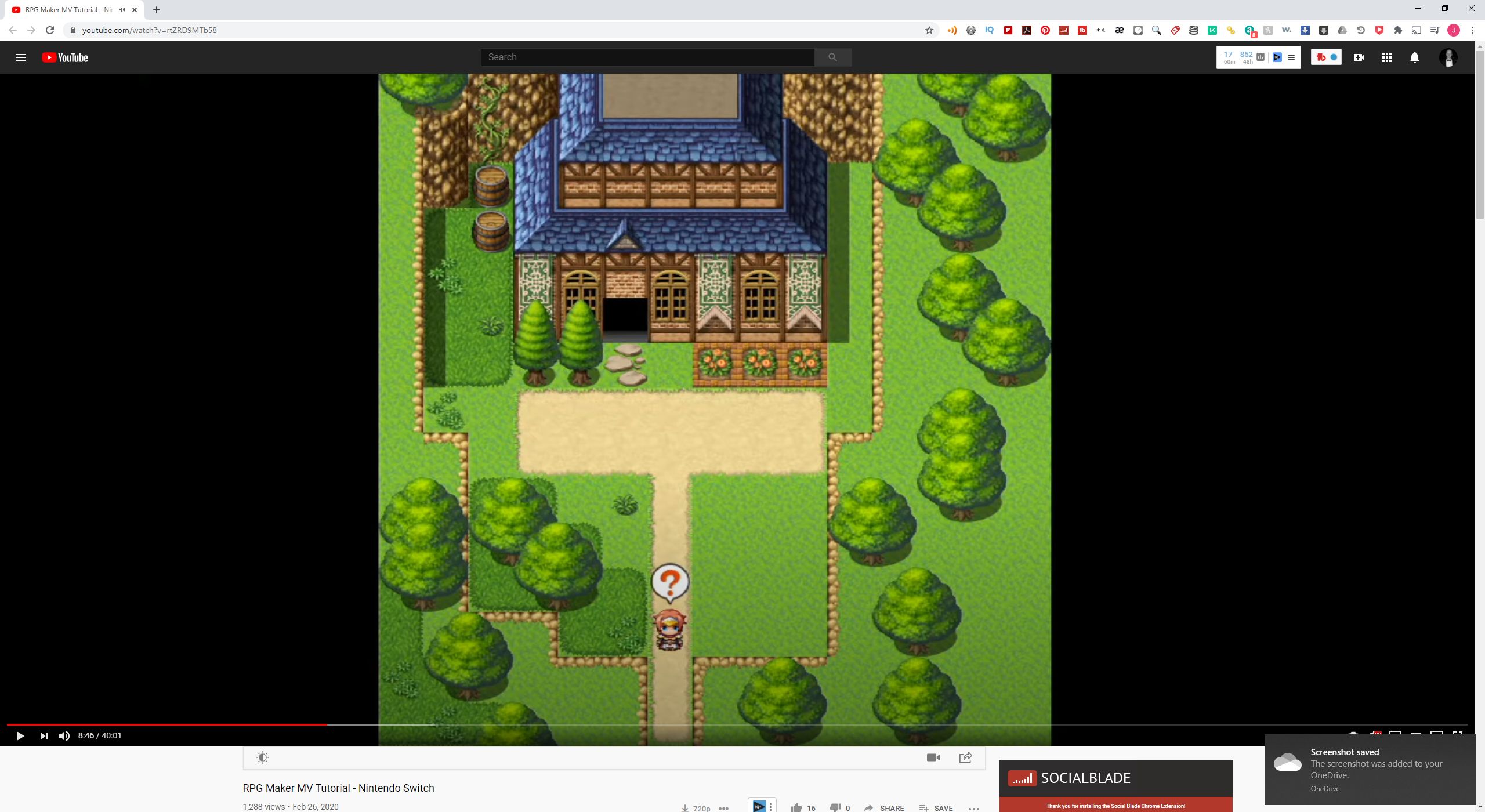Mute the tab via its speaker icon
1485x812 pixels.
[x=122, y=10]
